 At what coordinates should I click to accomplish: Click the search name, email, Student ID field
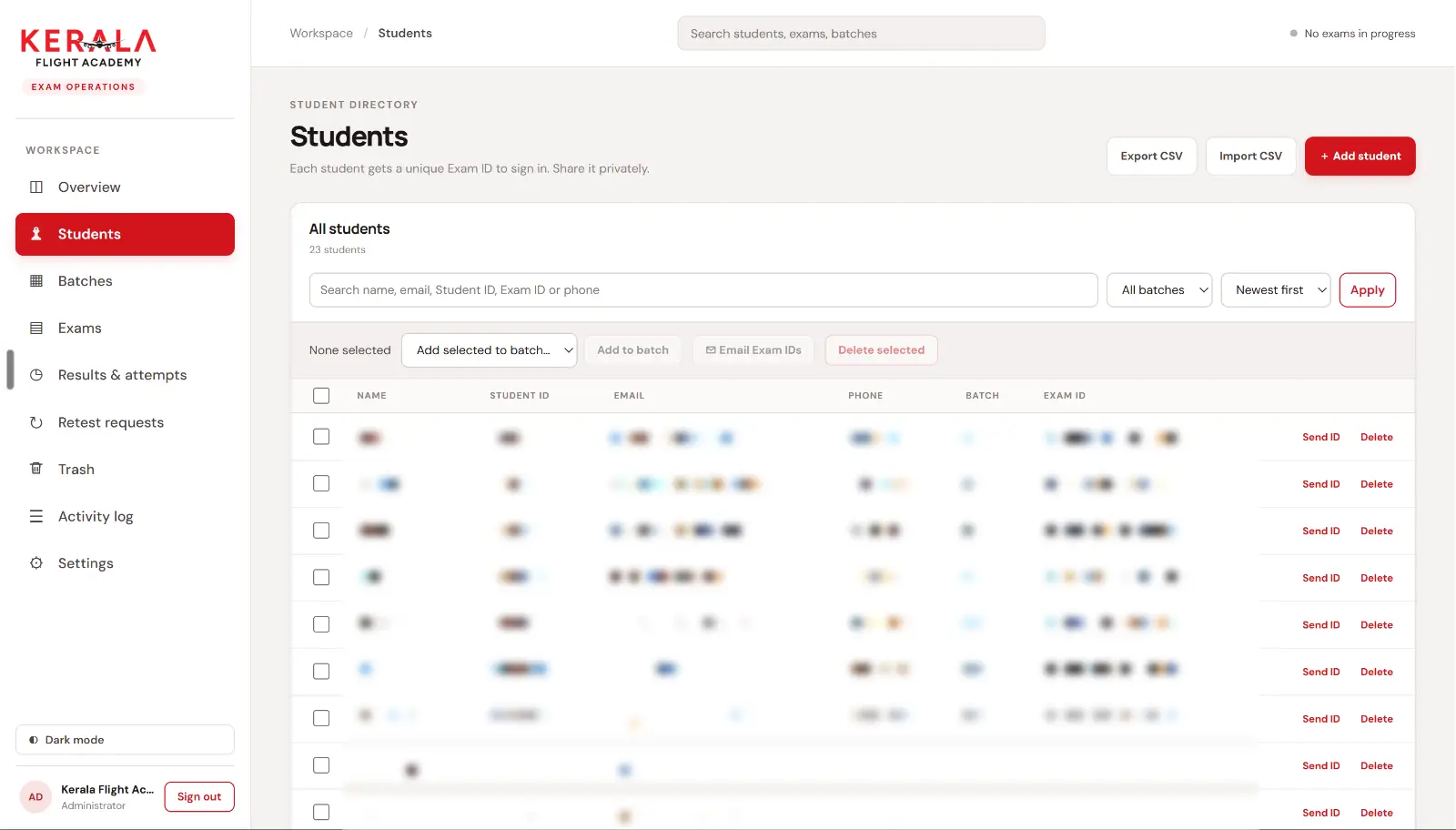(703, 290)
